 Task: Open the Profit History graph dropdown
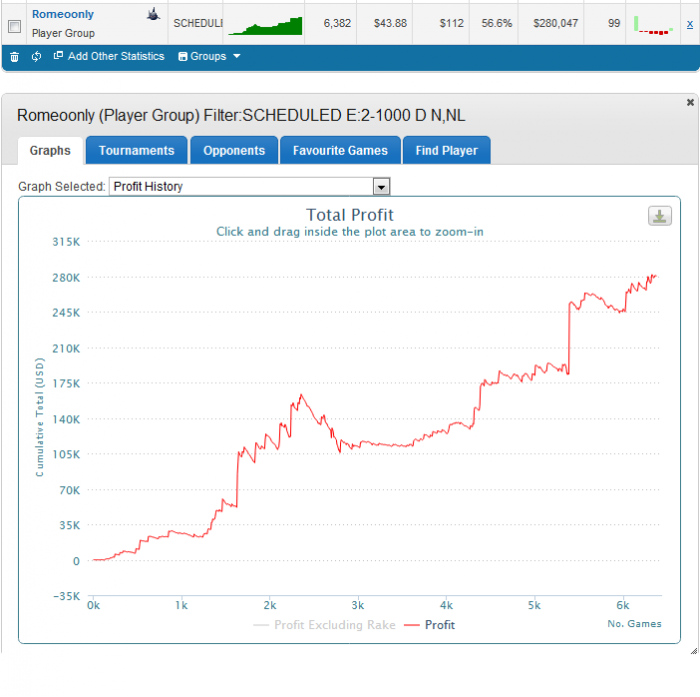click(x=250, y=186)
